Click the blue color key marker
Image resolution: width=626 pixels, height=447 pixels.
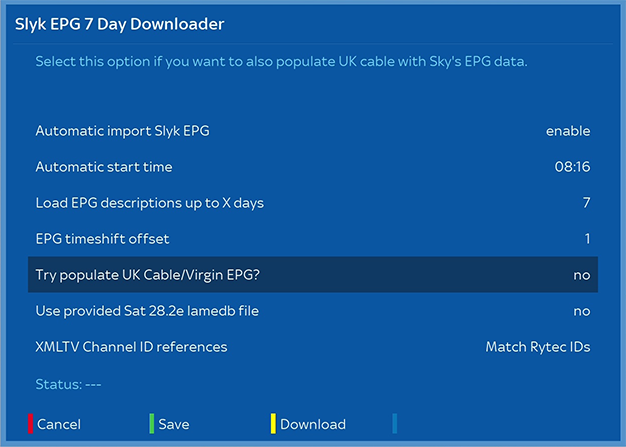395,423
